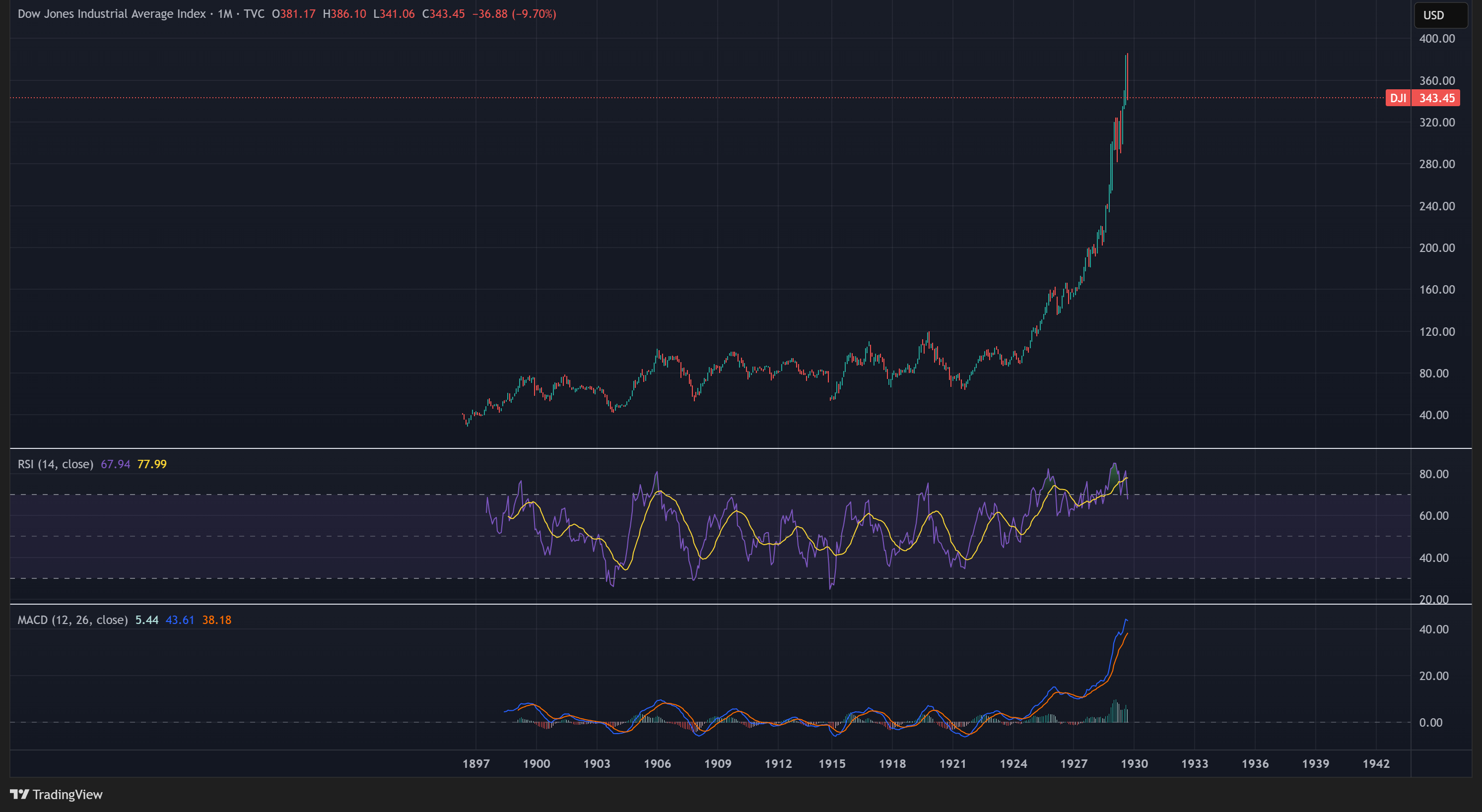Image resolution: width=1482 pixels, height=812 pixels.
Task: Click 0.00 on the MACD pane axis
Action: [1431, 722]
